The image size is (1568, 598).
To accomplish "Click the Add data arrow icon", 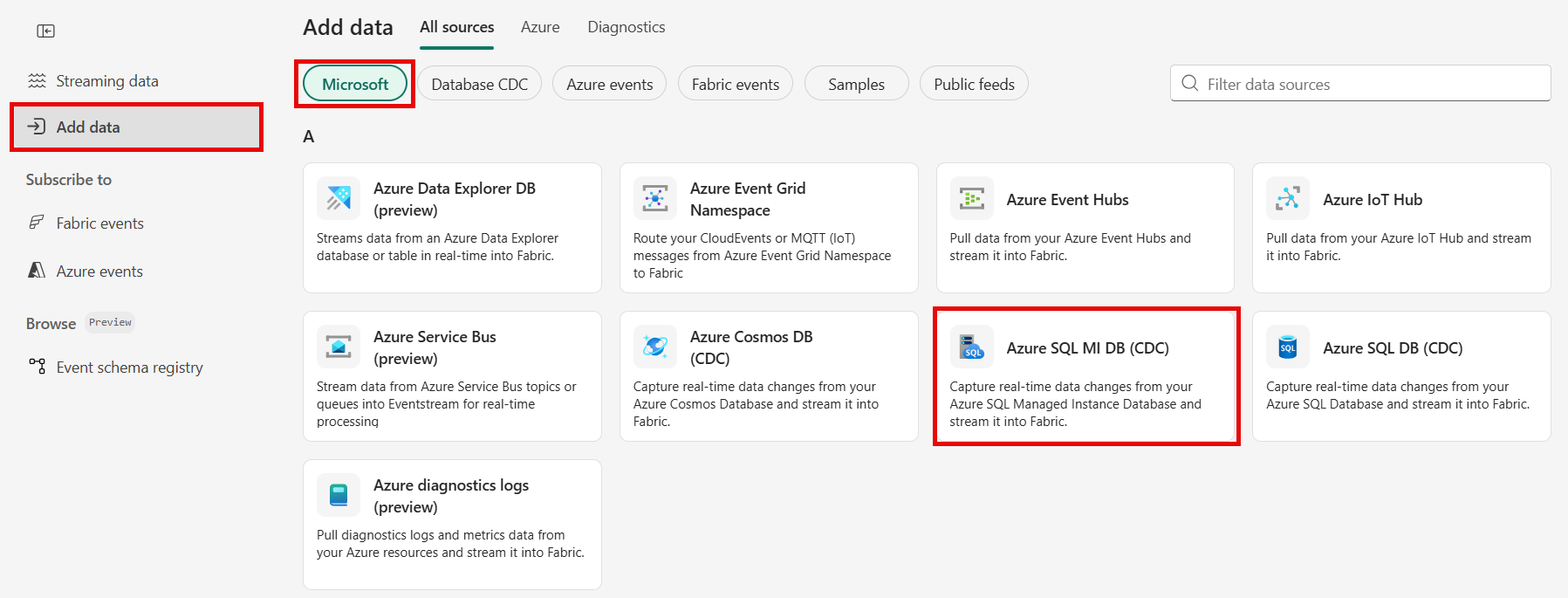I will pos(37,127).
